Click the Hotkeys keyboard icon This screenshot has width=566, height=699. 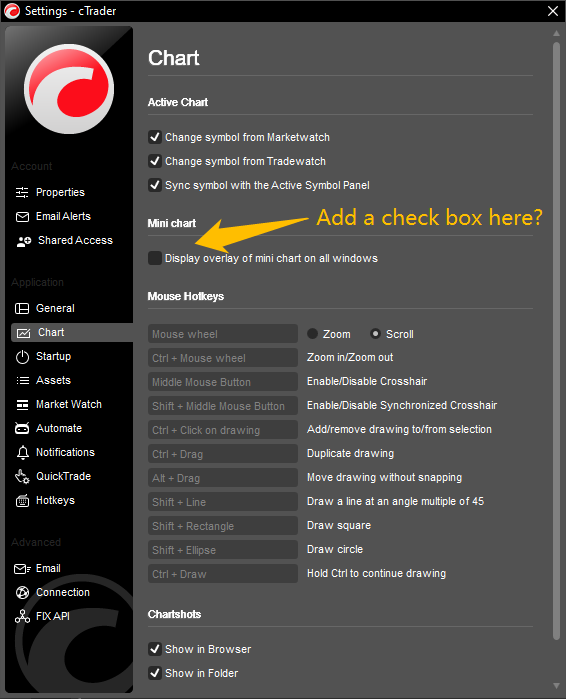click(22, 501)
